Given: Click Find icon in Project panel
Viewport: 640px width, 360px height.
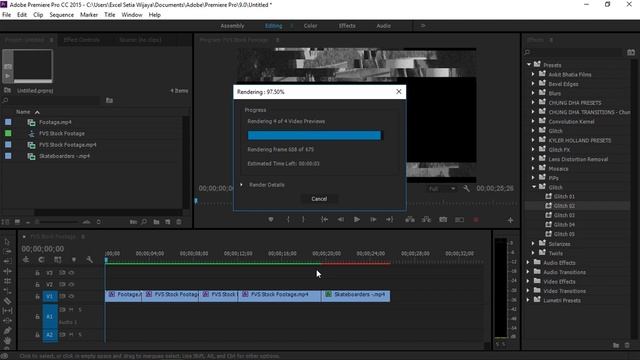Looking at the screenshot, I should click(144, 222).
